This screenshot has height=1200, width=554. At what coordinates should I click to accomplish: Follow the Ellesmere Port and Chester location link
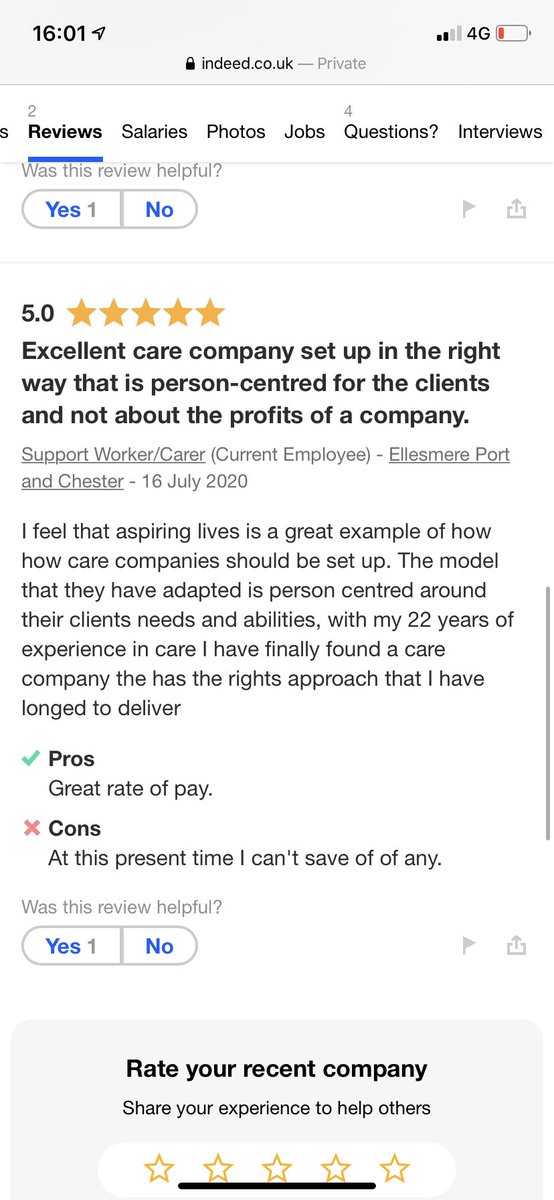point(265,467)
